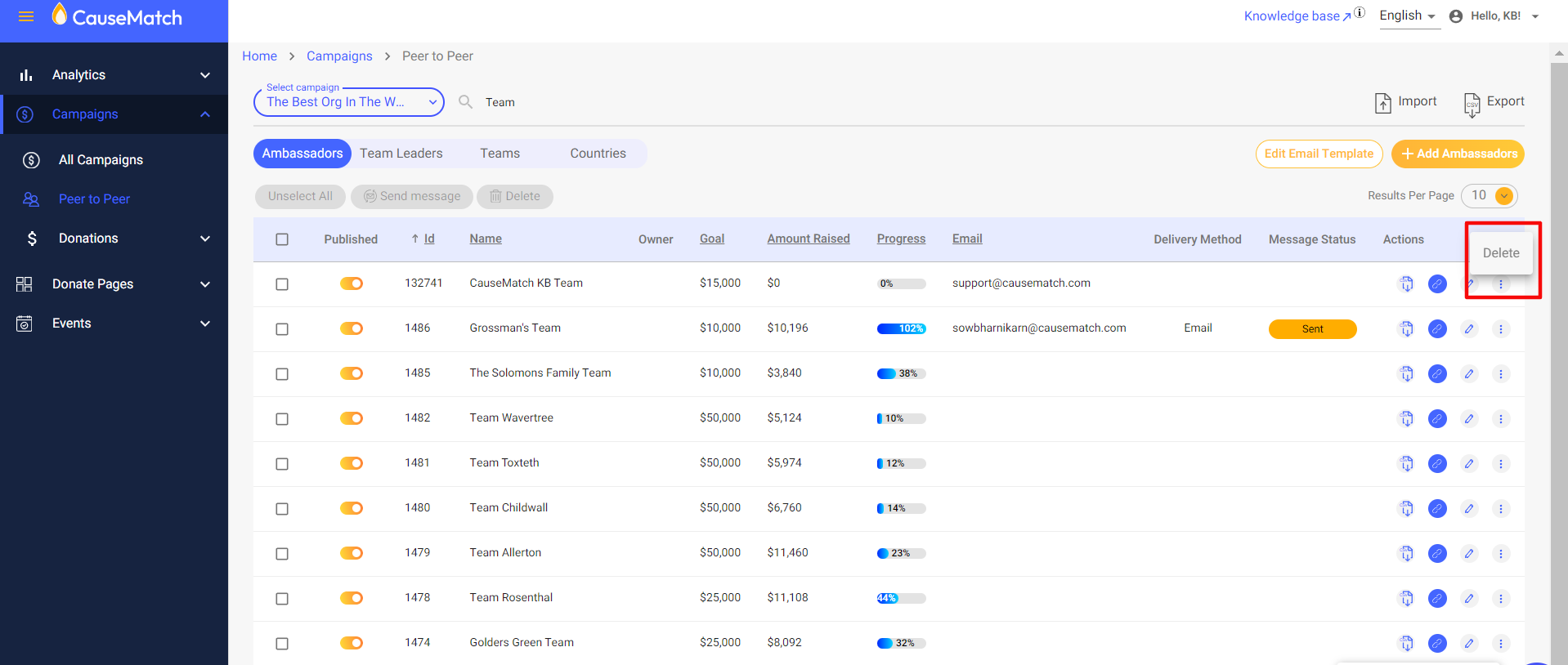Click the CSV export icon for CauseMatch KB Team
The width and height of the screenshot is (1568, 665).
coord(1406,283)
